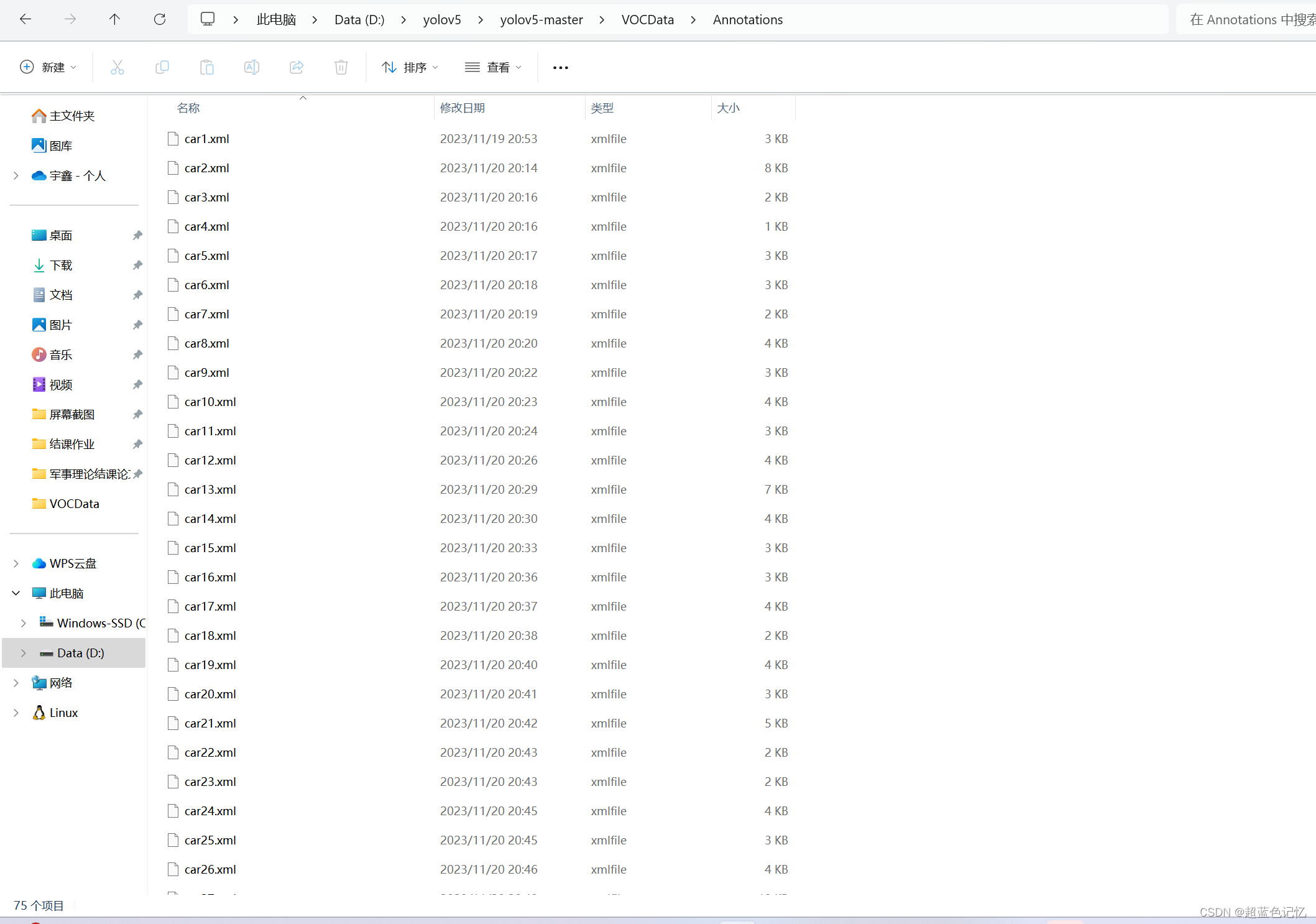The image size is (1316, 924).
Task: Open the 排序 (Sort) dropdown menu
Action: pyautogui.click(x=410, y=67)
